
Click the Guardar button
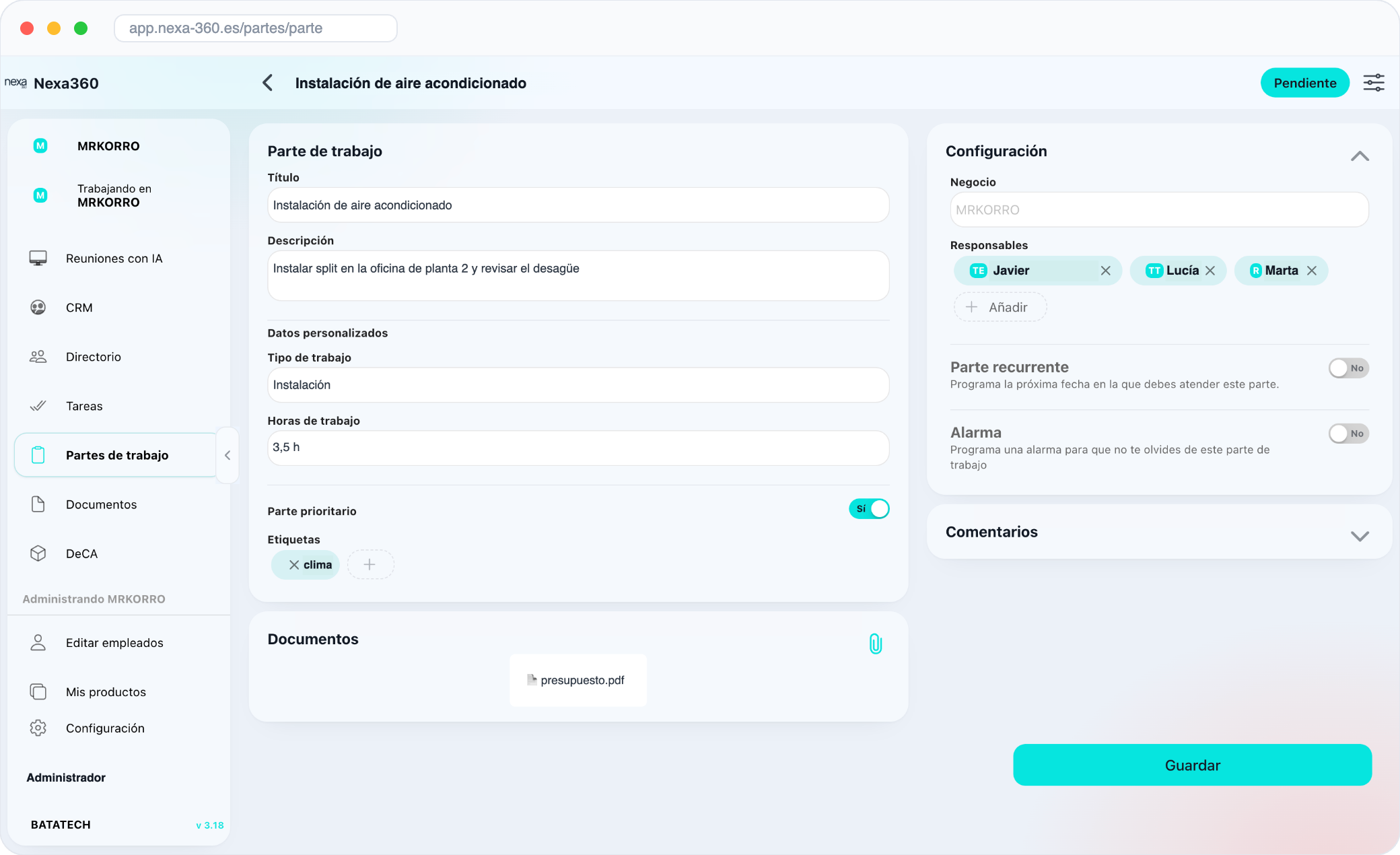1192,765
